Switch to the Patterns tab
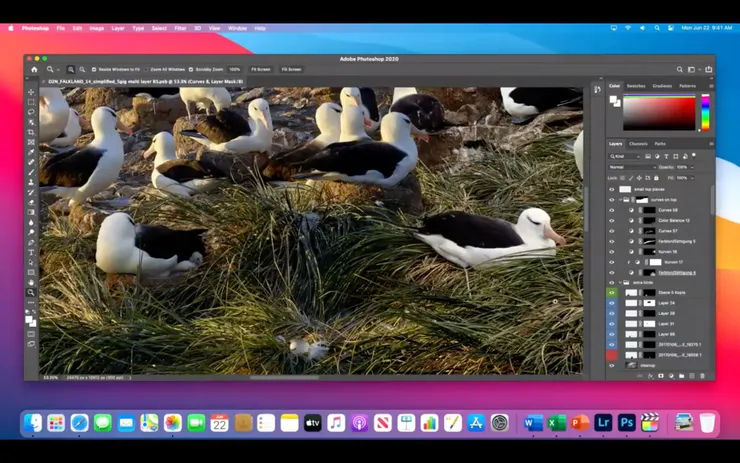740x463 pixels. point(687,86)
